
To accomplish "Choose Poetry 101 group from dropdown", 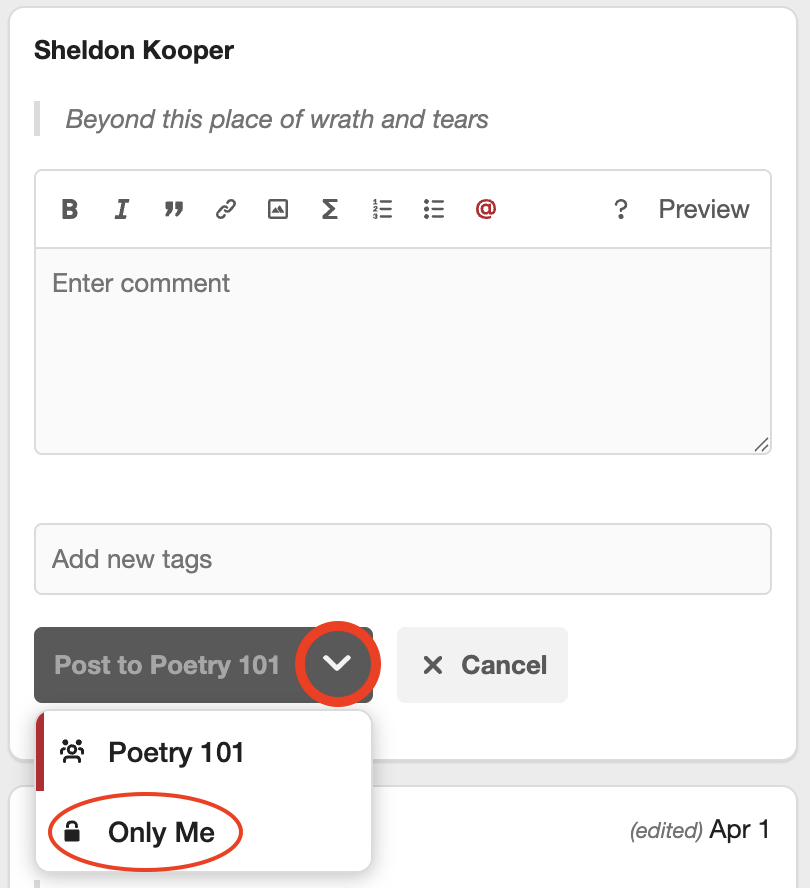I will pyautogui.click(x=176, y=752).
